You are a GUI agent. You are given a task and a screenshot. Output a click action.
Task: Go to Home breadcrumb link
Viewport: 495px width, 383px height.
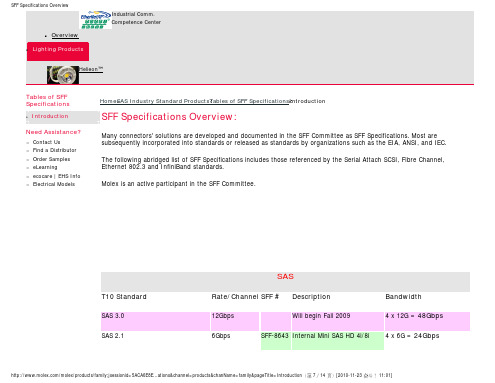click(x=108, y=101)
